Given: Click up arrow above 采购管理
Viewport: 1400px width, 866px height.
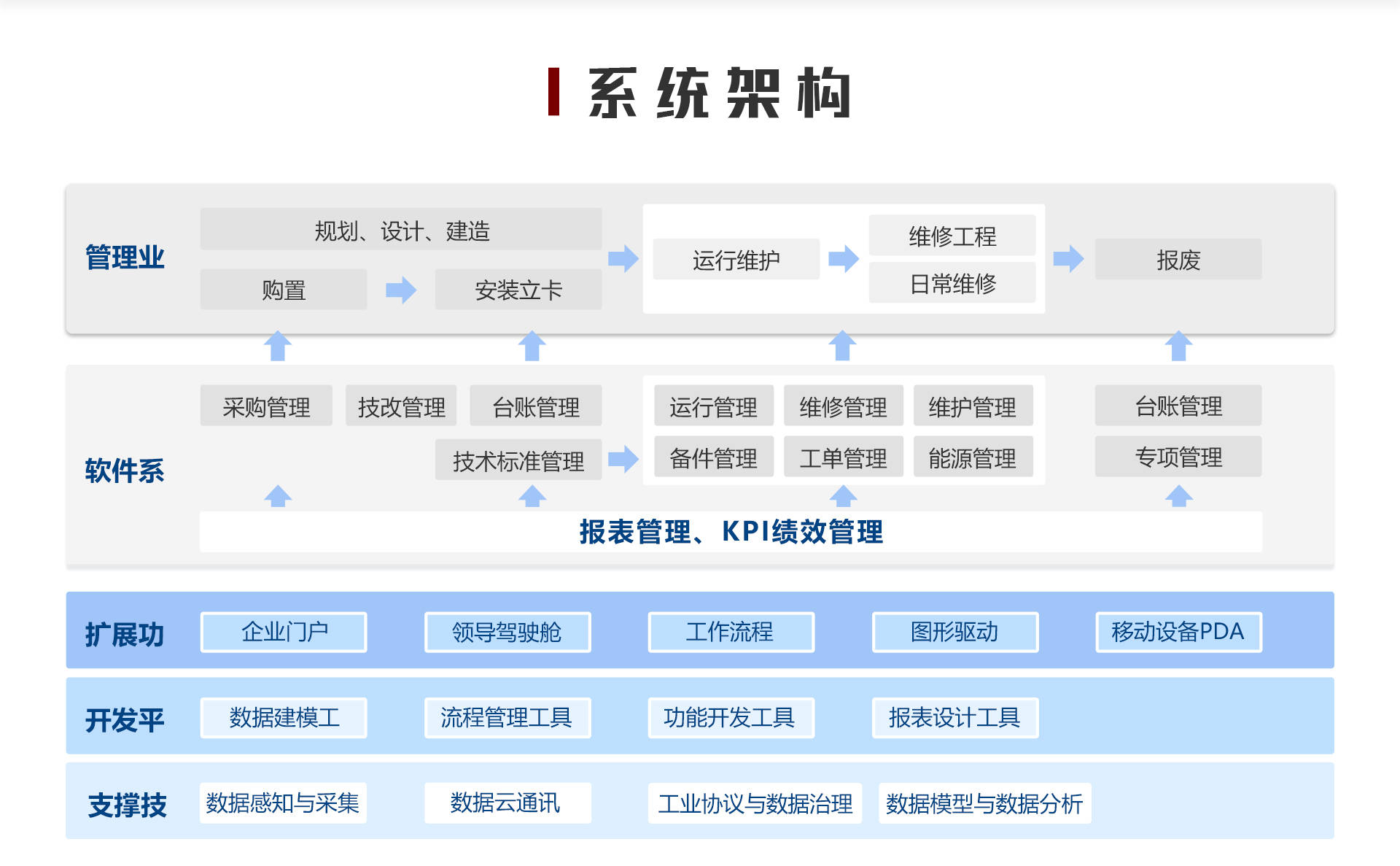Looking at the screenshot, I should 278,346.
